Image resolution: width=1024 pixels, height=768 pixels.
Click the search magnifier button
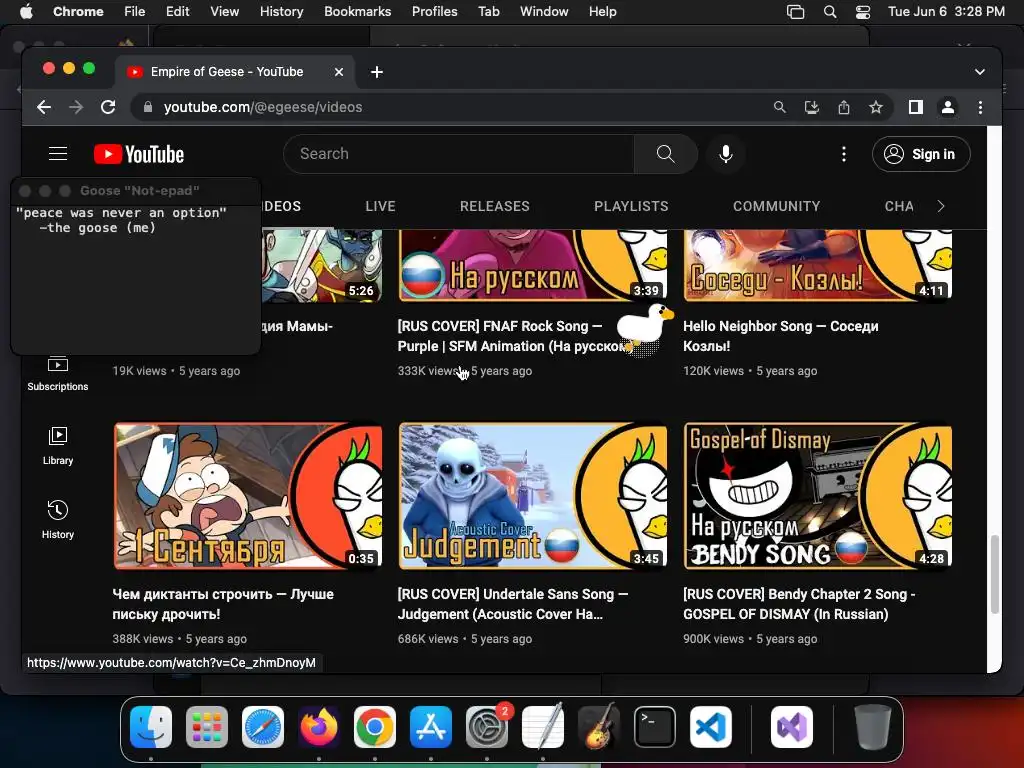(665, 154)
